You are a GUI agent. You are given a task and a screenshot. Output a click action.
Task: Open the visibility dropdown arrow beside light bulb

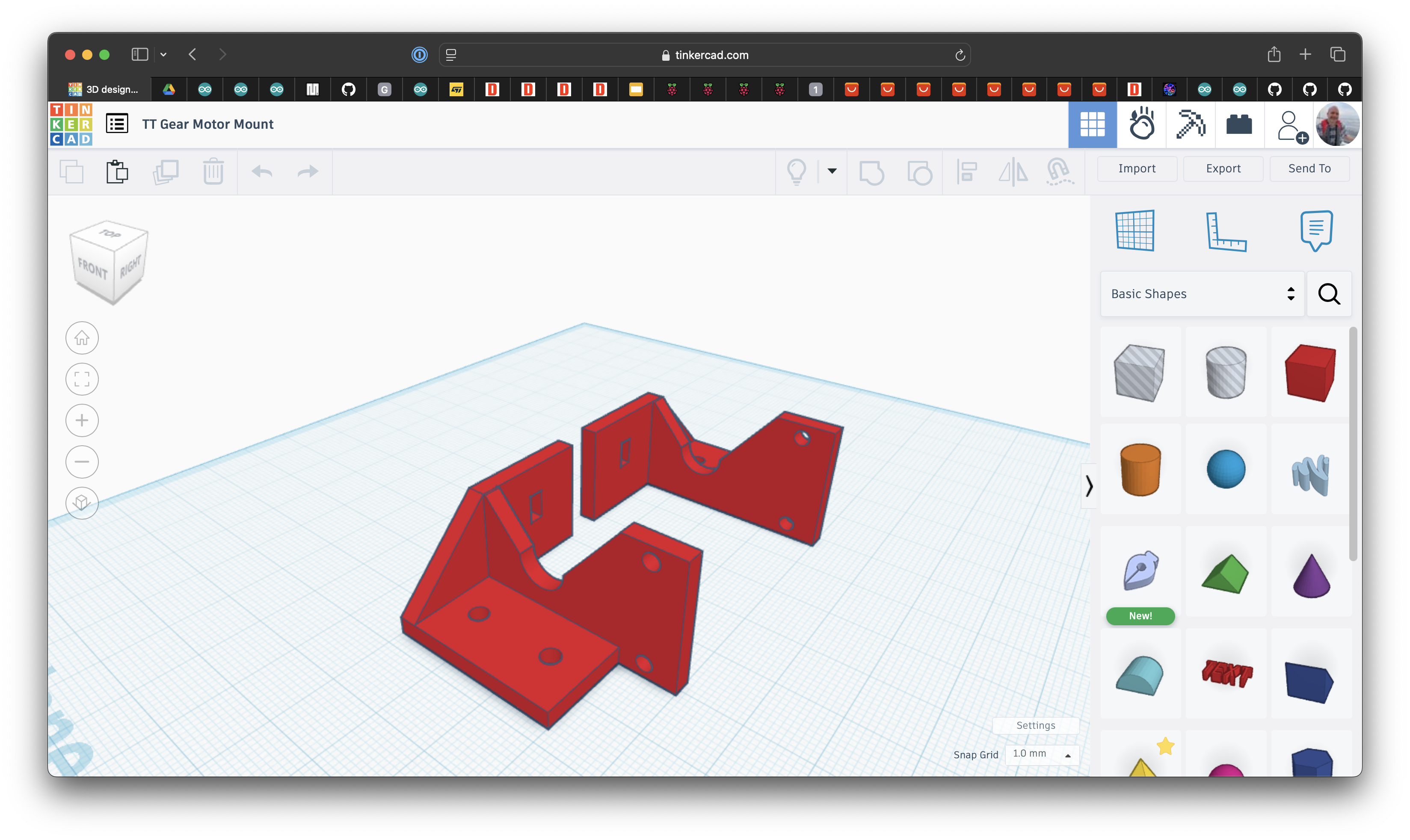(x=832, y=171)
